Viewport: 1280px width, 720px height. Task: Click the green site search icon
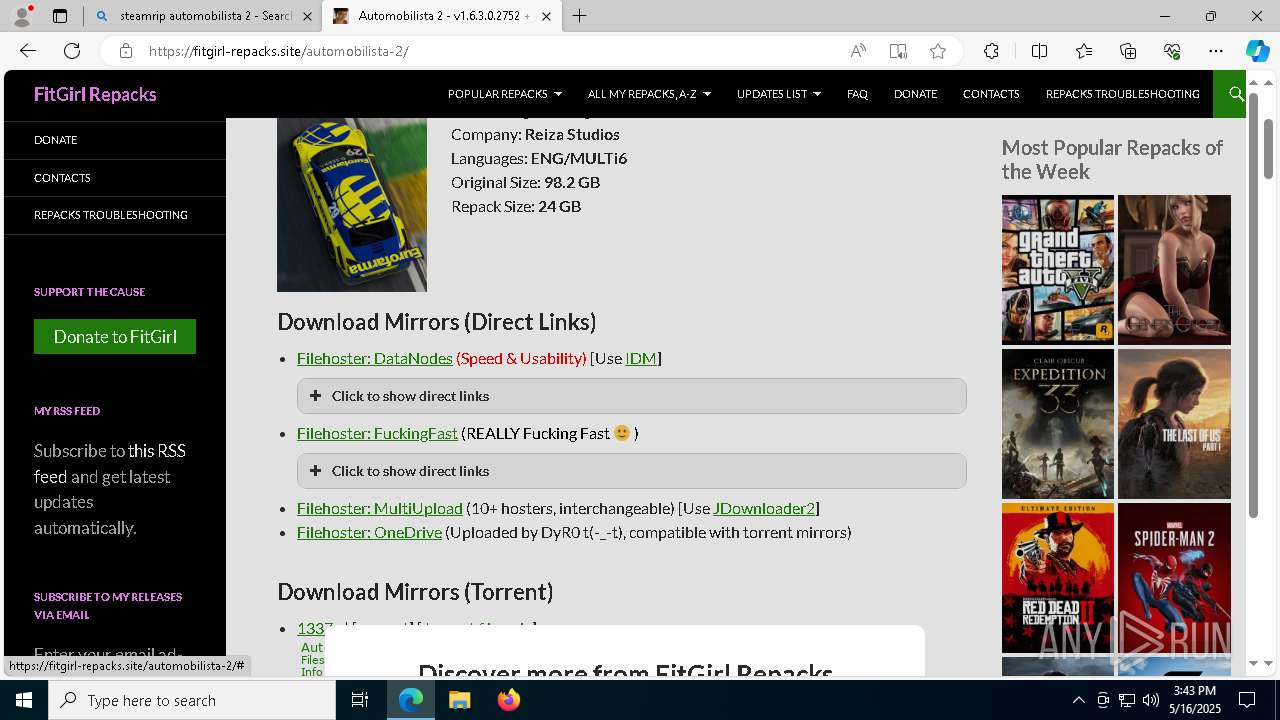tap(1232, 94)
